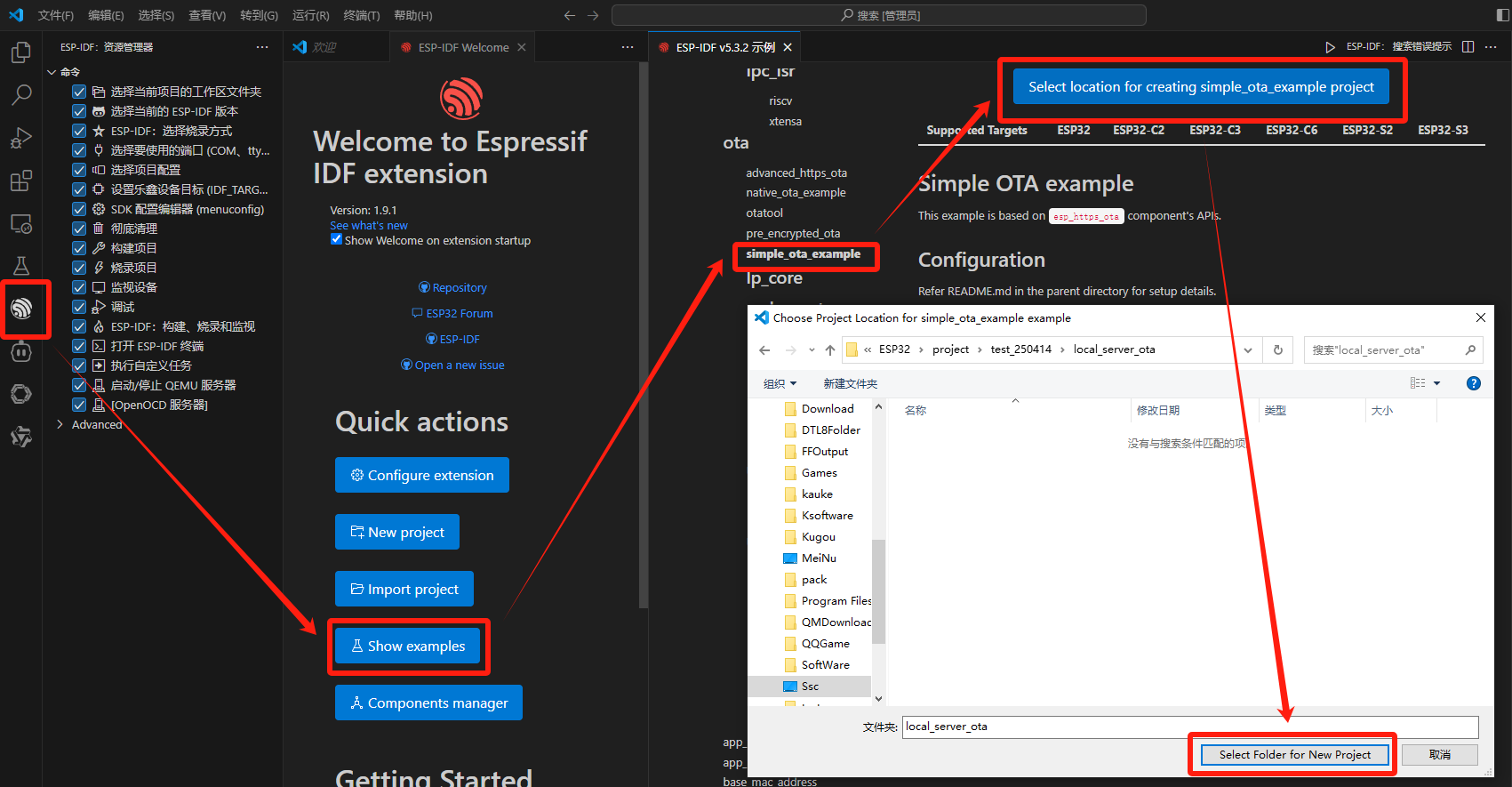Click the 搜索 [管理员] command search box
This screenshot has height=787, width=1512.
click(879, 15)
